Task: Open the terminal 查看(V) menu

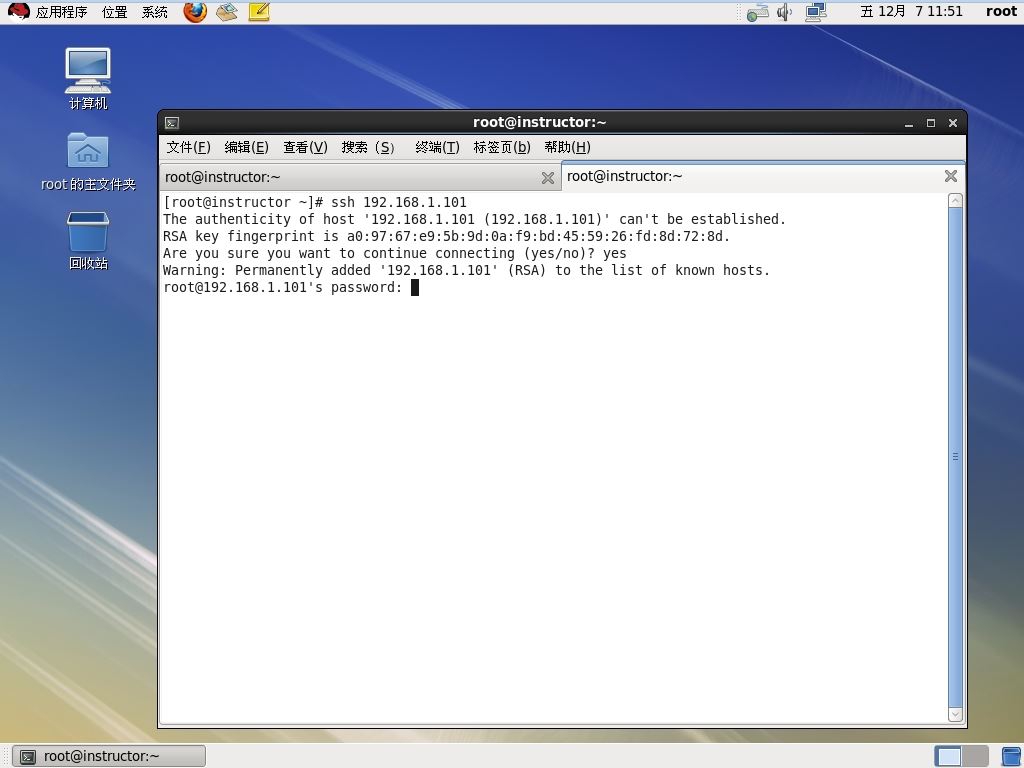Action: click(x=305, y=148)
